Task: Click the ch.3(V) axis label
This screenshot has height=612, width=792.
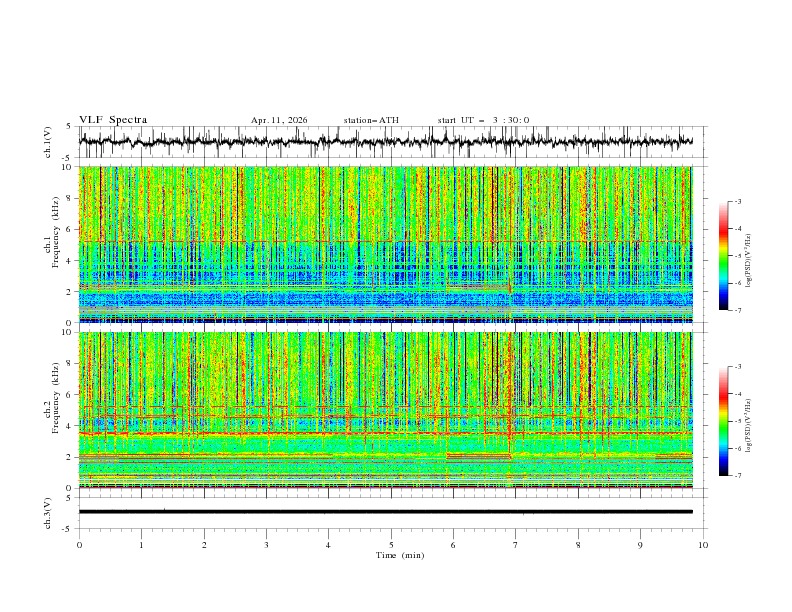Action: coord(48,513)
